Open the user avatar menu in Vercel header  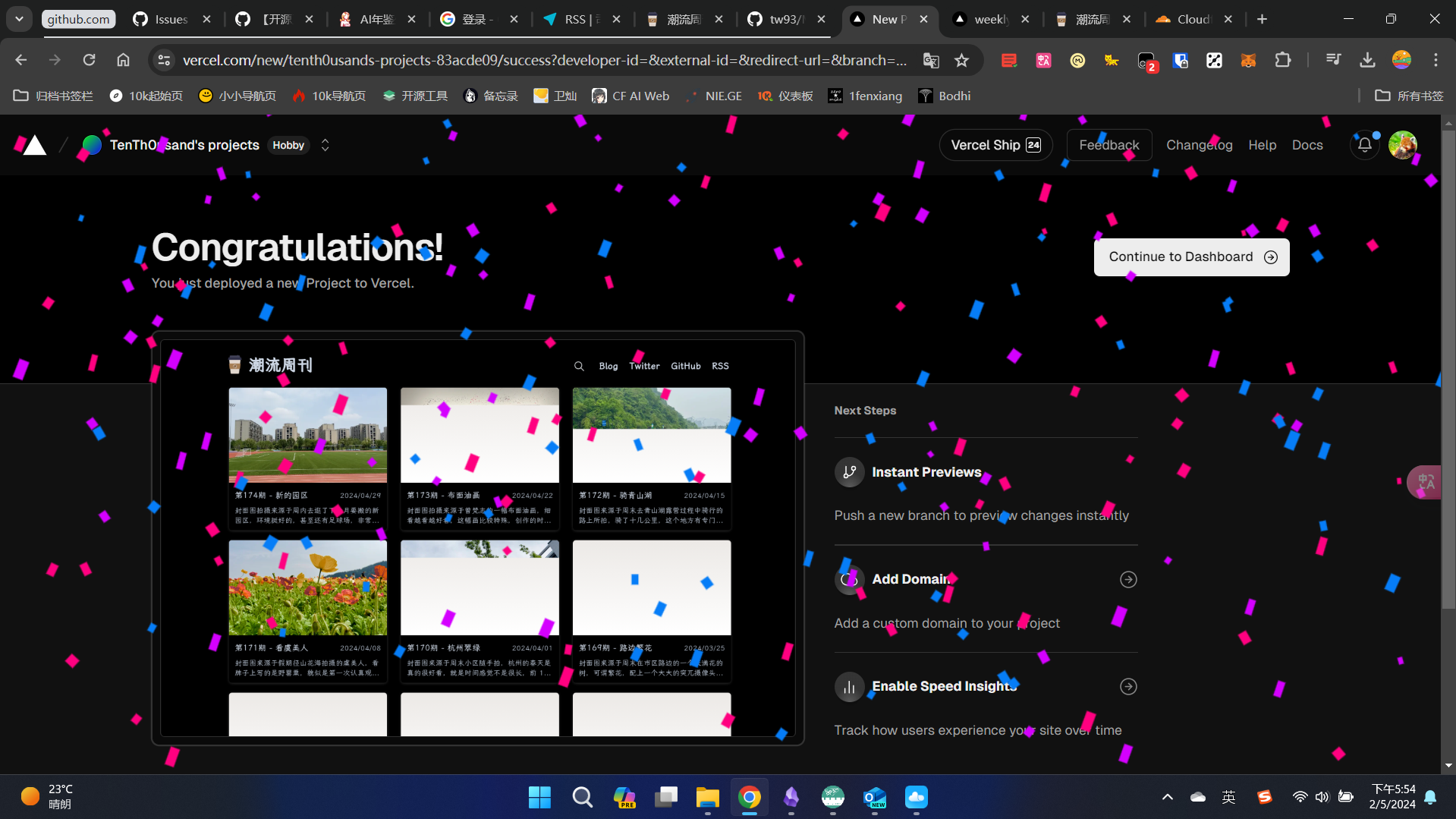pos(1402,145)
